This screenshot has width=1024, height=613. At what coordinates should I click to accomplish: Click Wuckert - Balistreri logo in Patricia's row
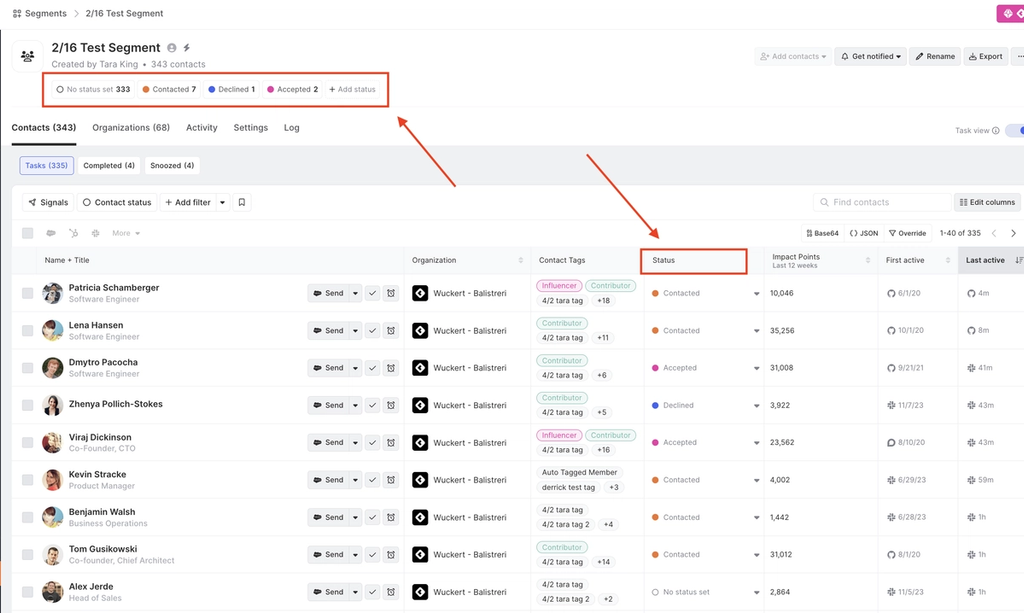(421, 293)
